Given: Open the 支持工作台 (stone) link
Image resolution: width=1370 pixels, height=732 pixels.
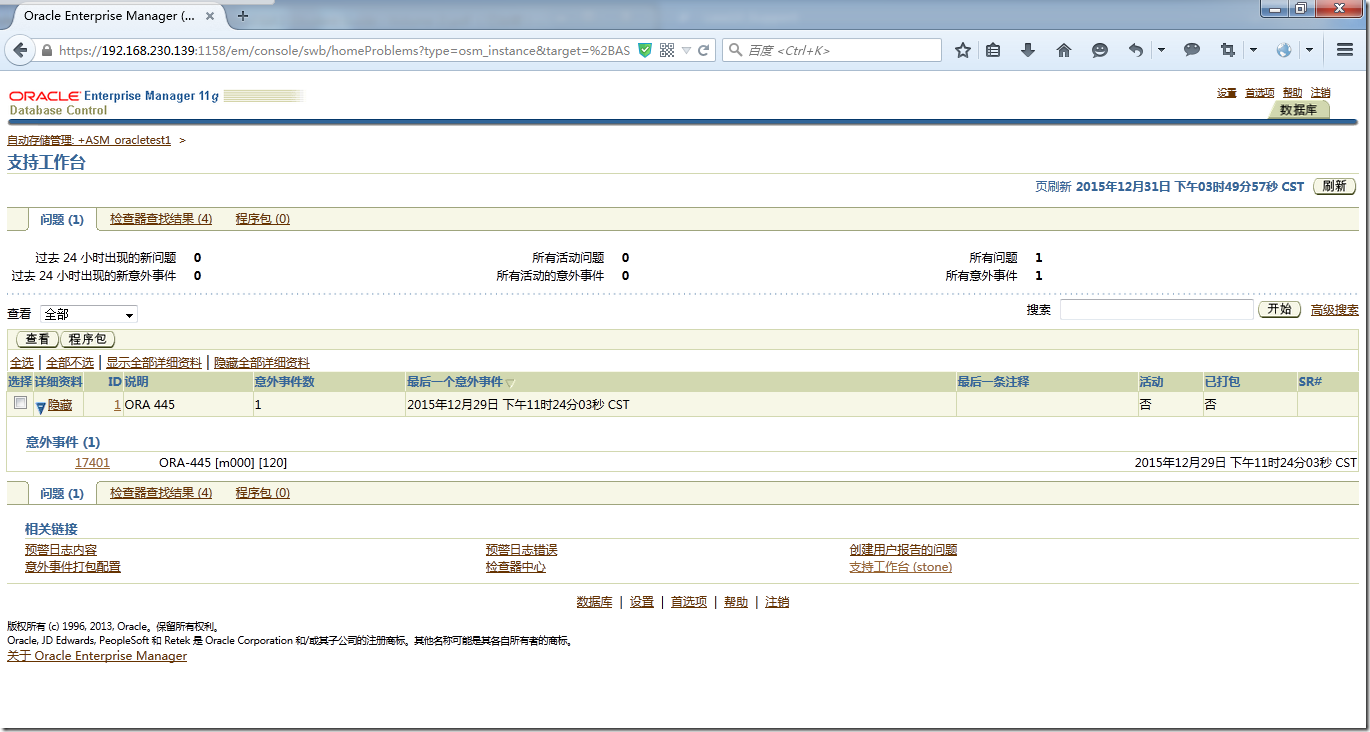Looking at the screenshot, I should pos(901,567).
